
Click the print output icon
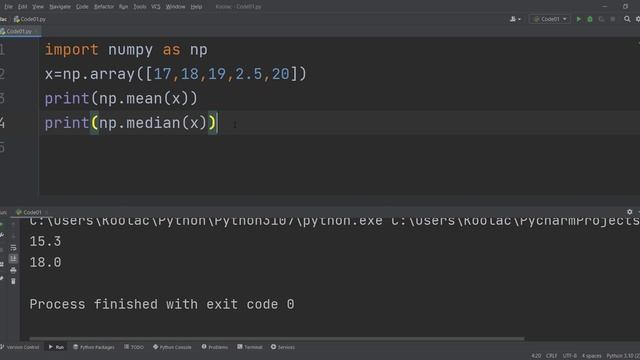(13, 270)
